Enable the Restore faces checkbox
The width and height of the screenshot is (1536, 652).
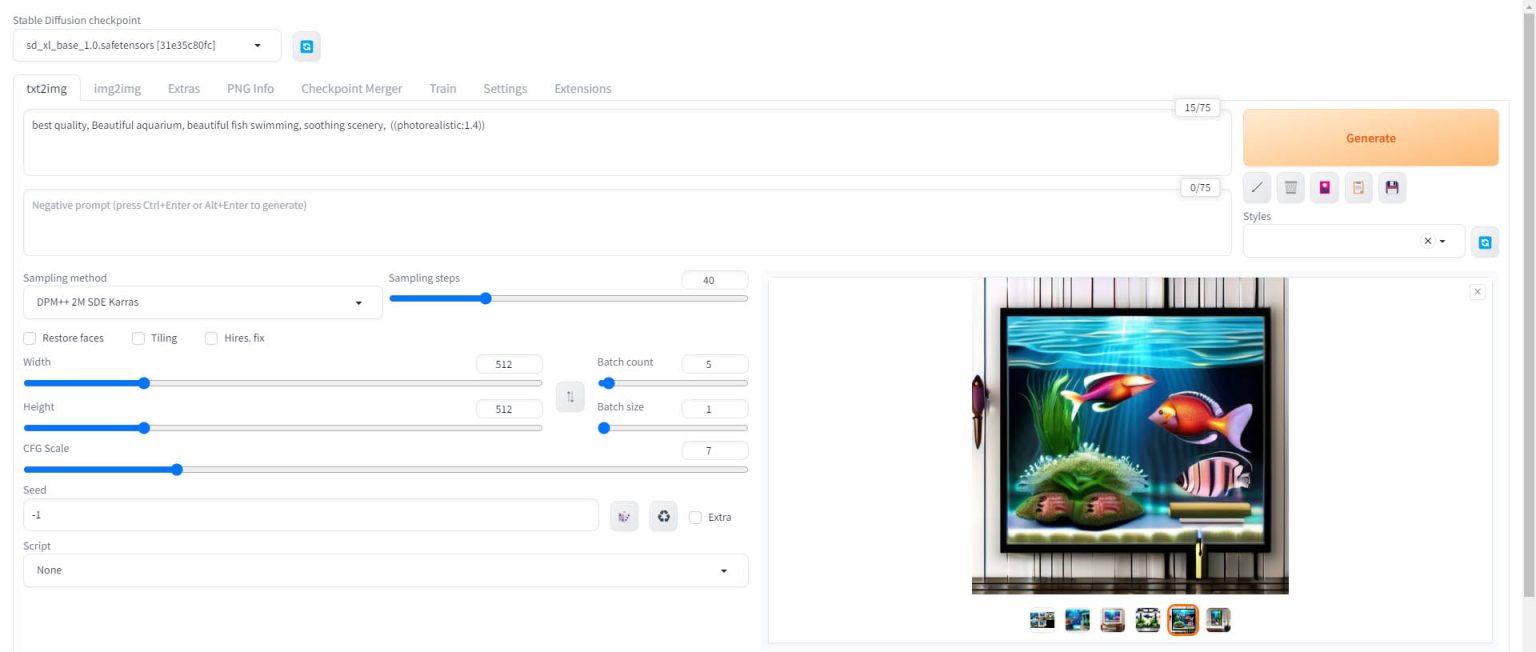click(30, 338)
